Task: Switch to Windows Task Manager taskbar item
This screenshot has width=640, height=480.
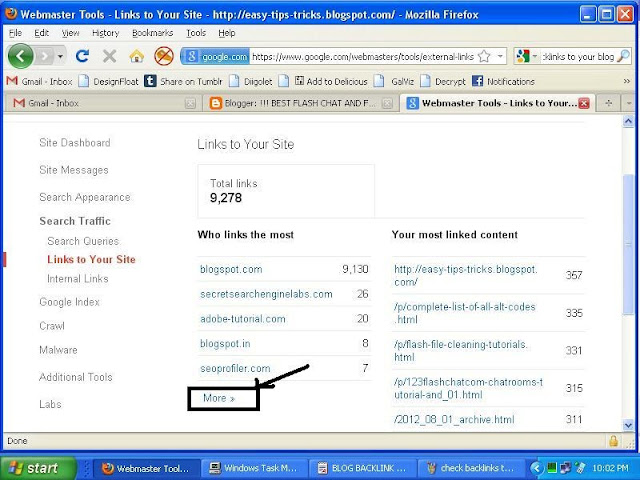Action: coord(253,468)
